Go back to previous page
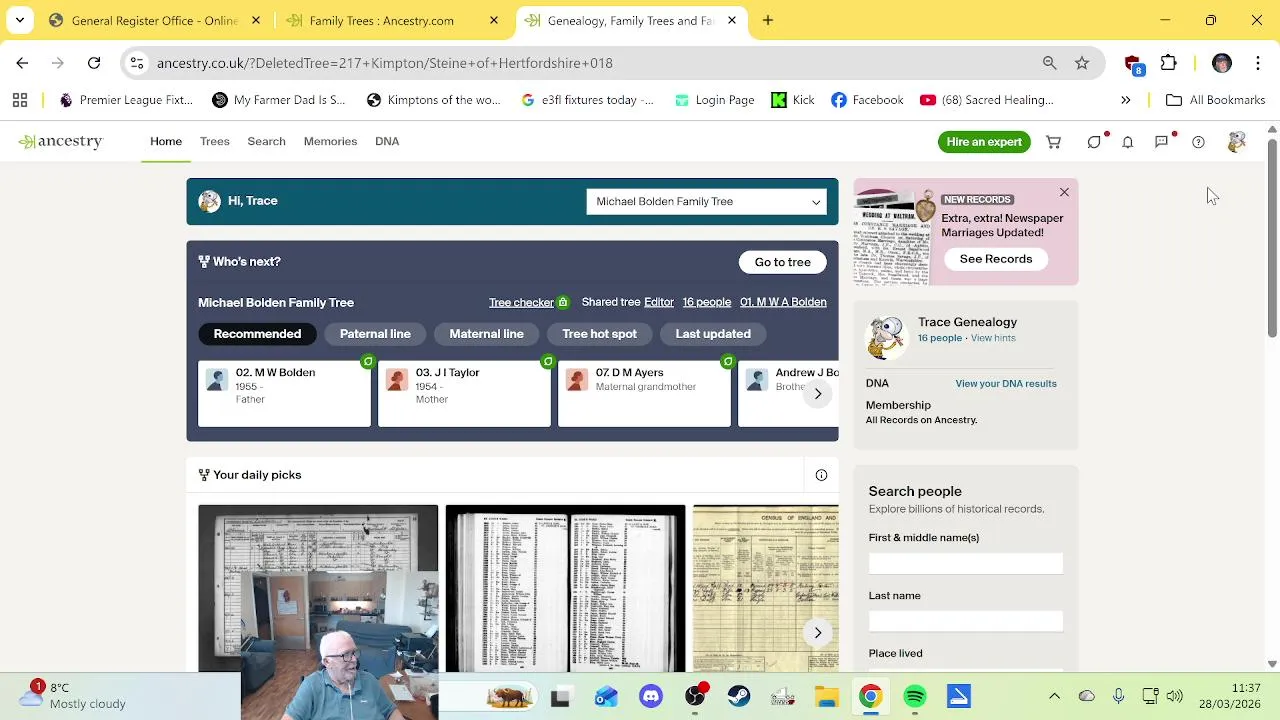Screen dimensions: 1280x720 [x=22, y=63]
